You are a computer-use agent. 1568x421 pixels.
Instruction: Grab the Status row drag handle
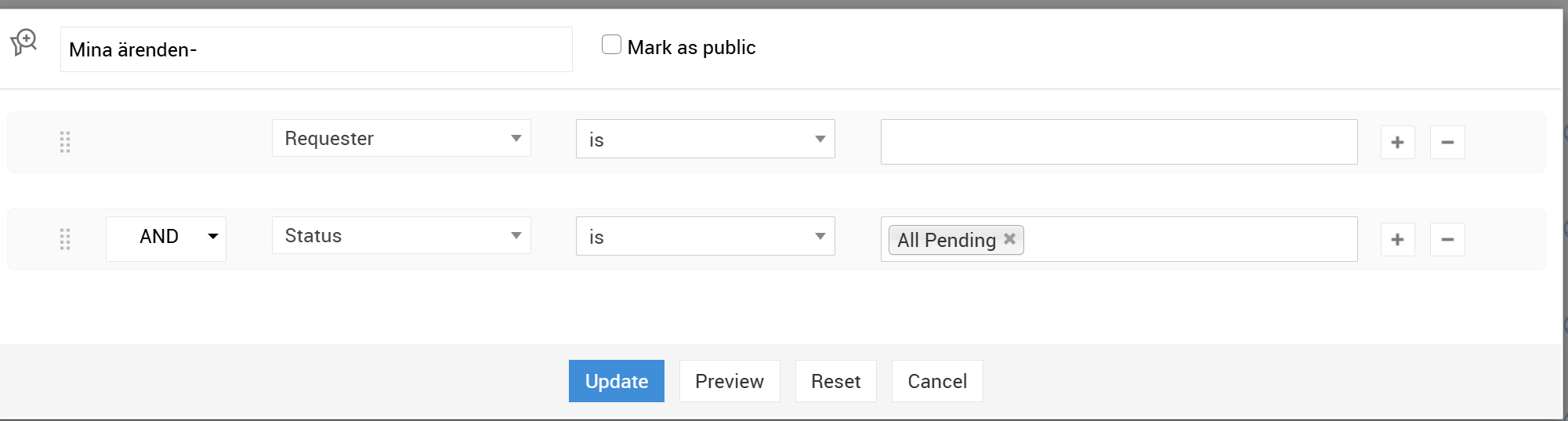[65, 239]
